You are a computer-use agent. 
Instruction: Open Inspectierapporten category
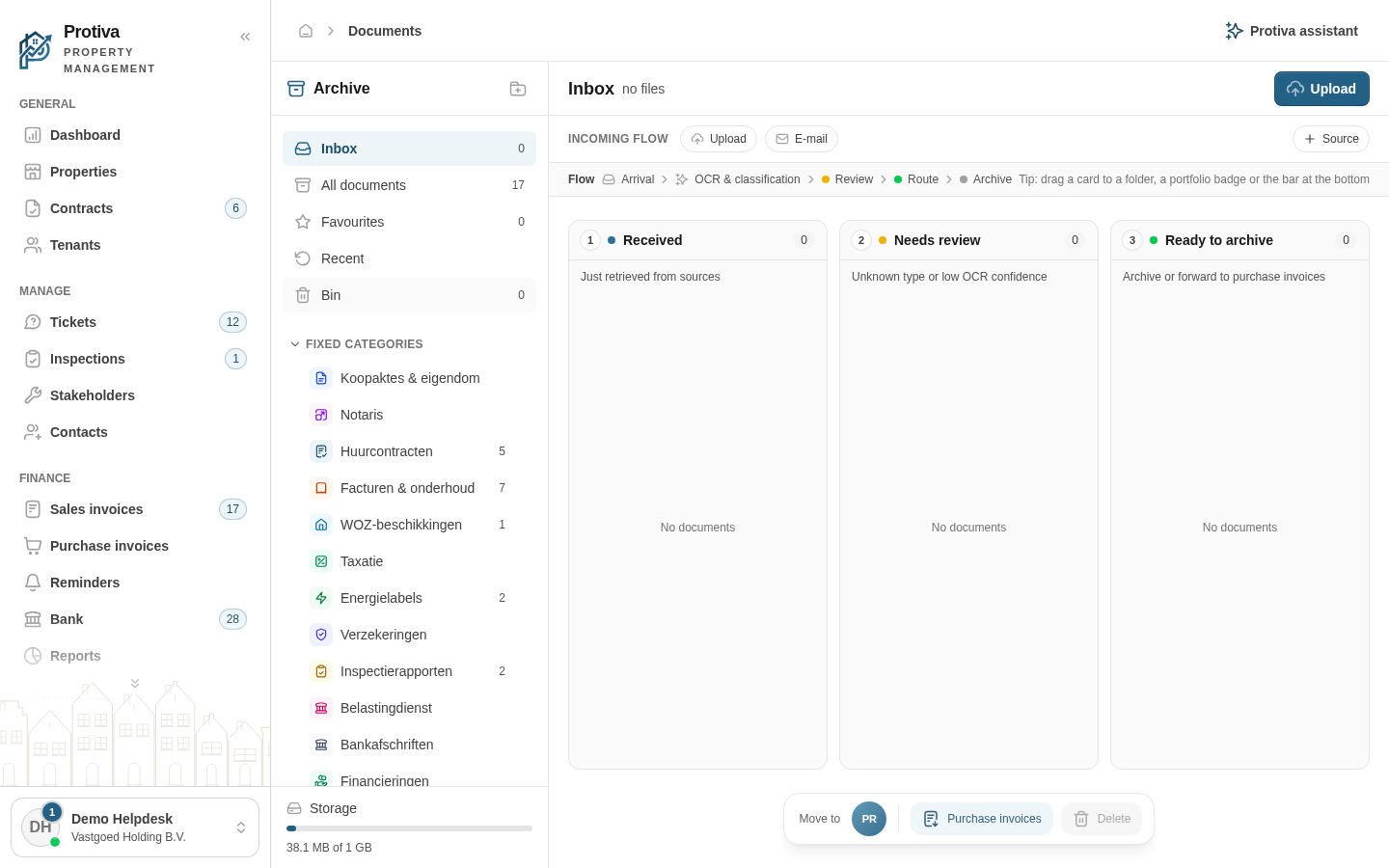tap(409, 671)
